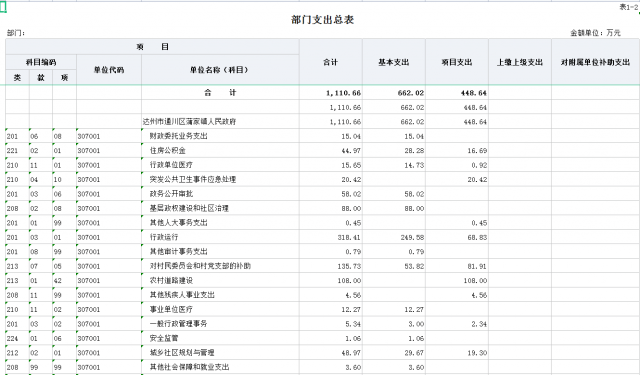Select the 类 sub-header cell
Viewport: 640px width, 375px height.
pos(17,78)
